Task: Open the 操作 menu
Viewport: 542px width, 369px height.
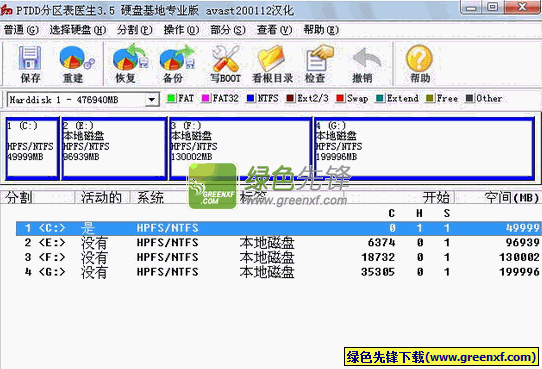Action: pos(181,30)
